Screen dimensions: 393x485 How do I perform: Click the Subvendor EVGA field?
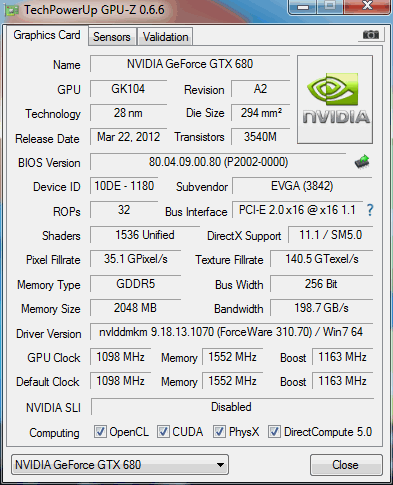tap(302, 186)
